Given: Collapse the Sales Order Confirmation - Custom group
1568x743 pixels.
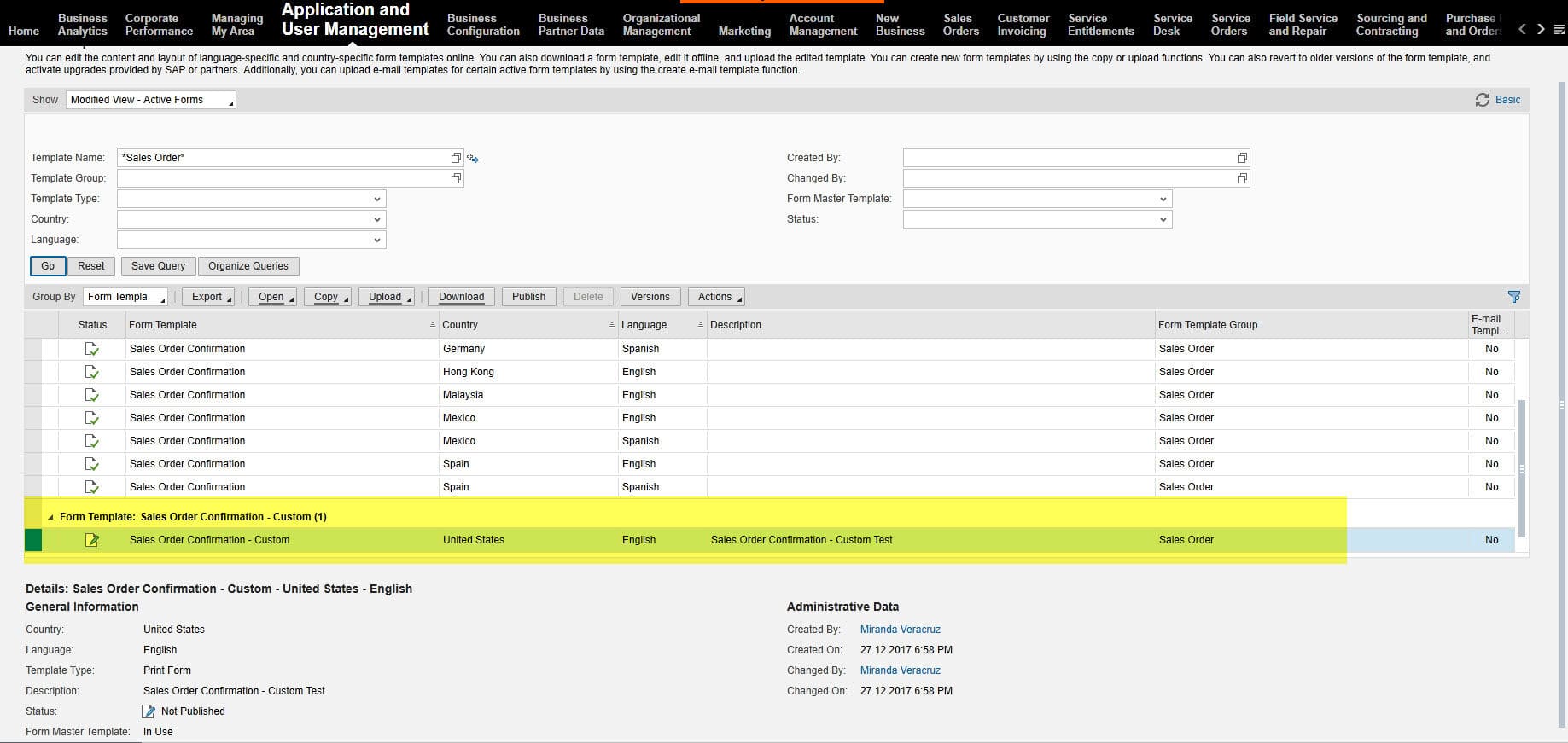Looking at the screenshot, I should click(x=50, y=517).
